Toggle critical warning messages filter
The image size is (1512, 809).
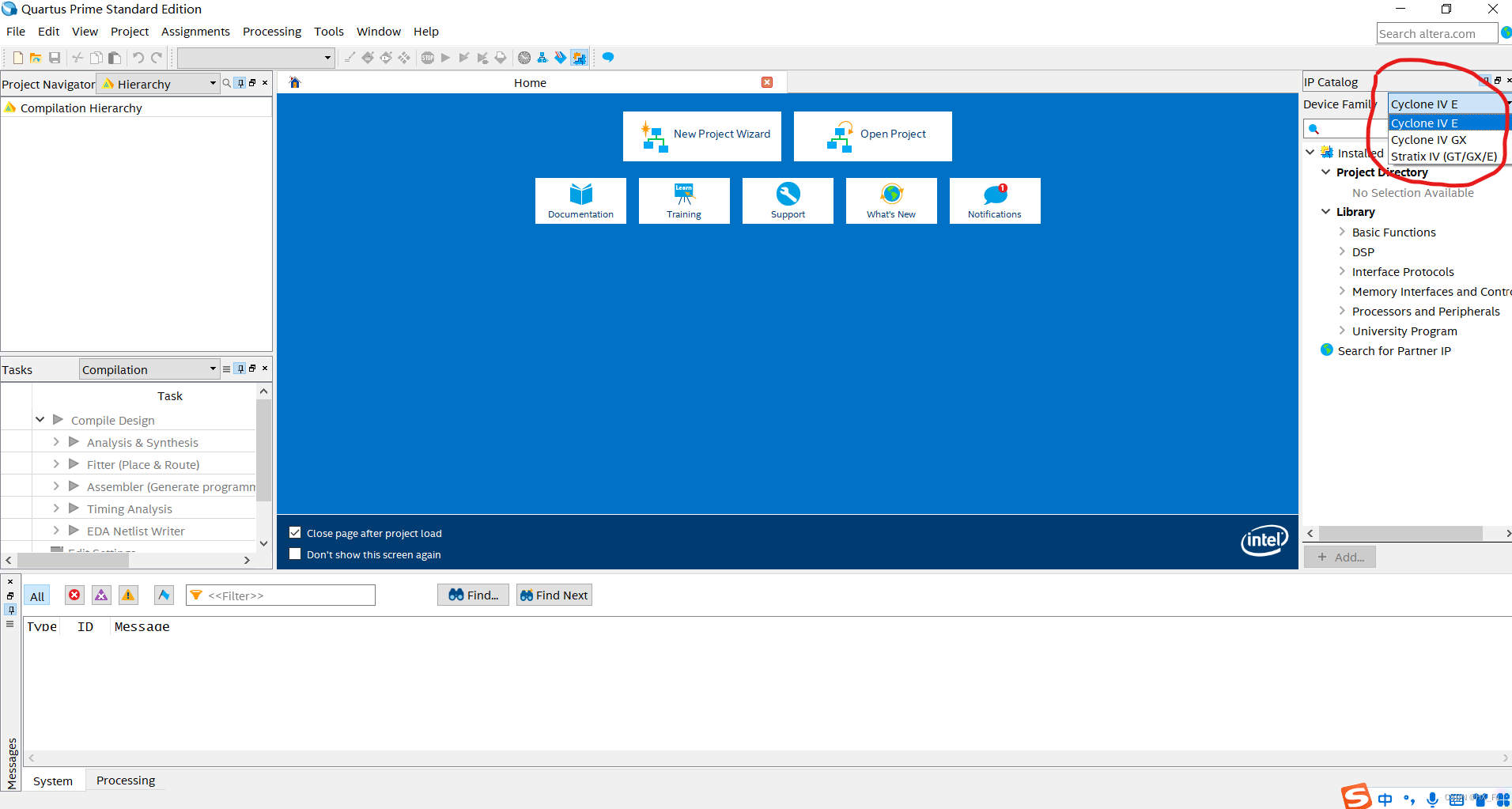101,595
